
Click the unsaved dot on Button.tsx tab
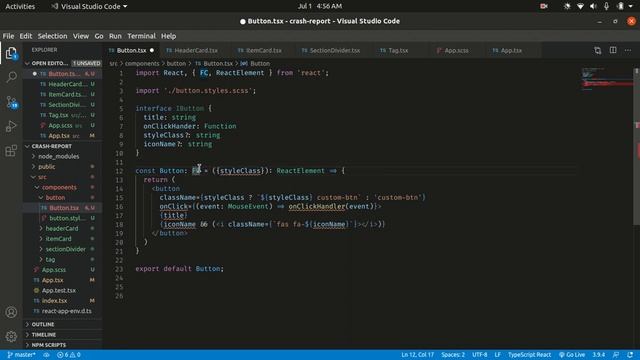[x=152, y=50]
